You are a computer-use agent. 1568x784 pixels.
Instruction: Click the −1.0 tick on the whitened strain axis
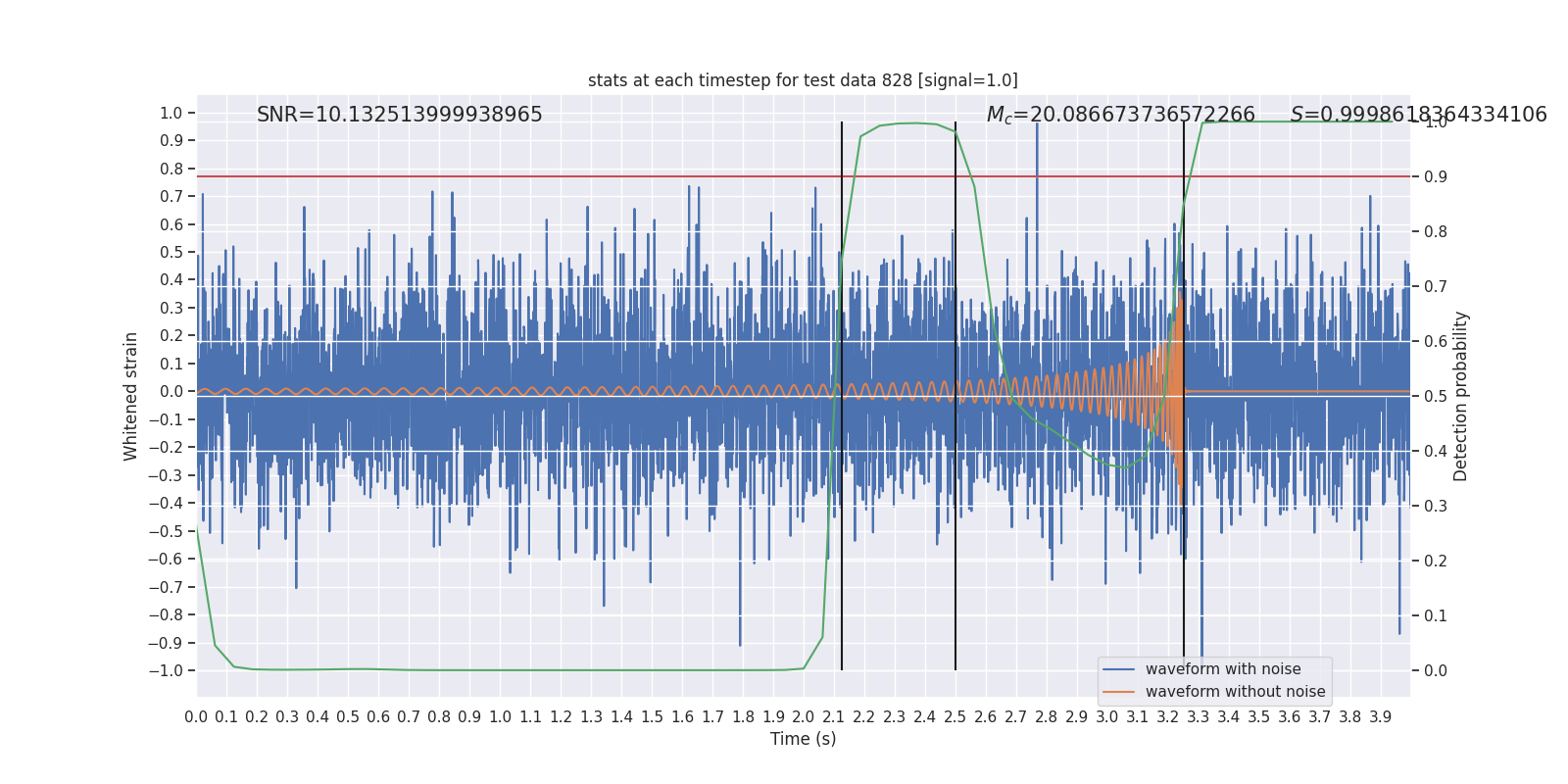coord(166,670)
